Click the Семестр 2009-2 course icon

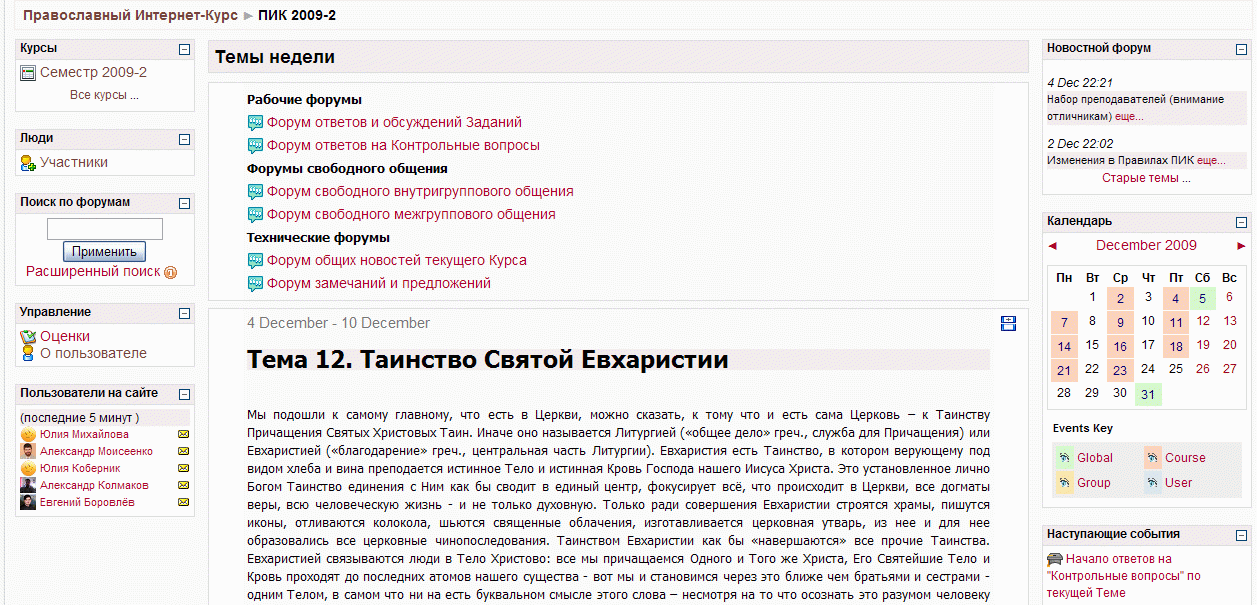30,70
